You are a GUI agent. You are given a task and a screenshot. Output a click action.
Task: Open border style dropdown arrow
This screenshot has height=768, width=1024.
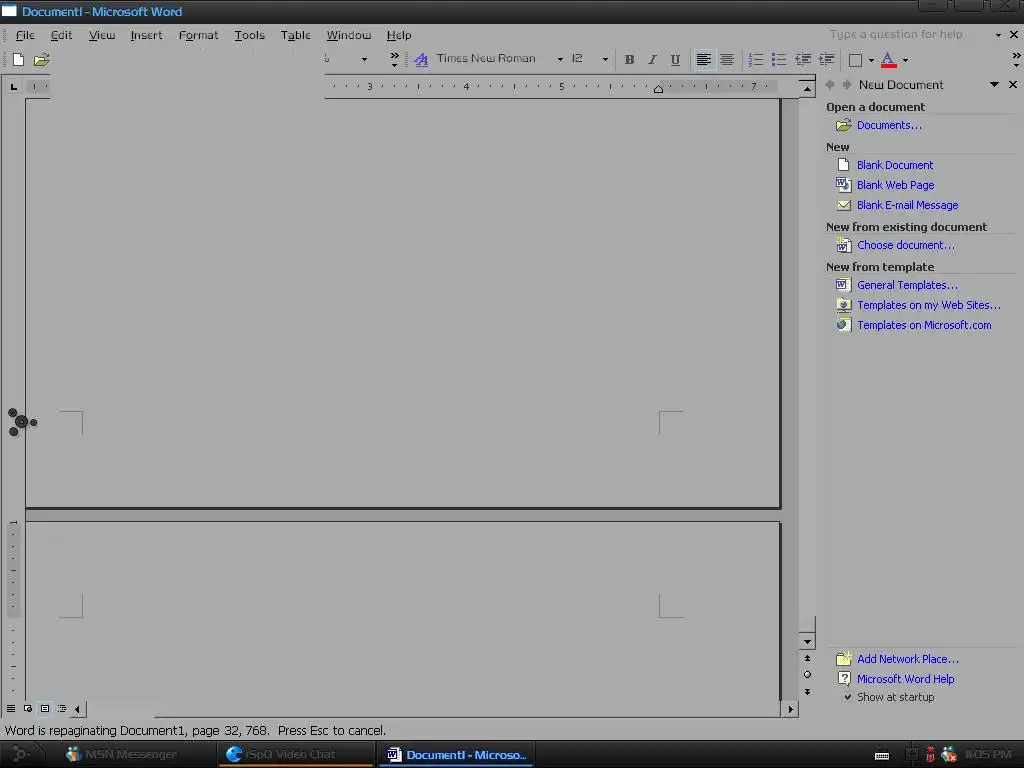(871, 60)
